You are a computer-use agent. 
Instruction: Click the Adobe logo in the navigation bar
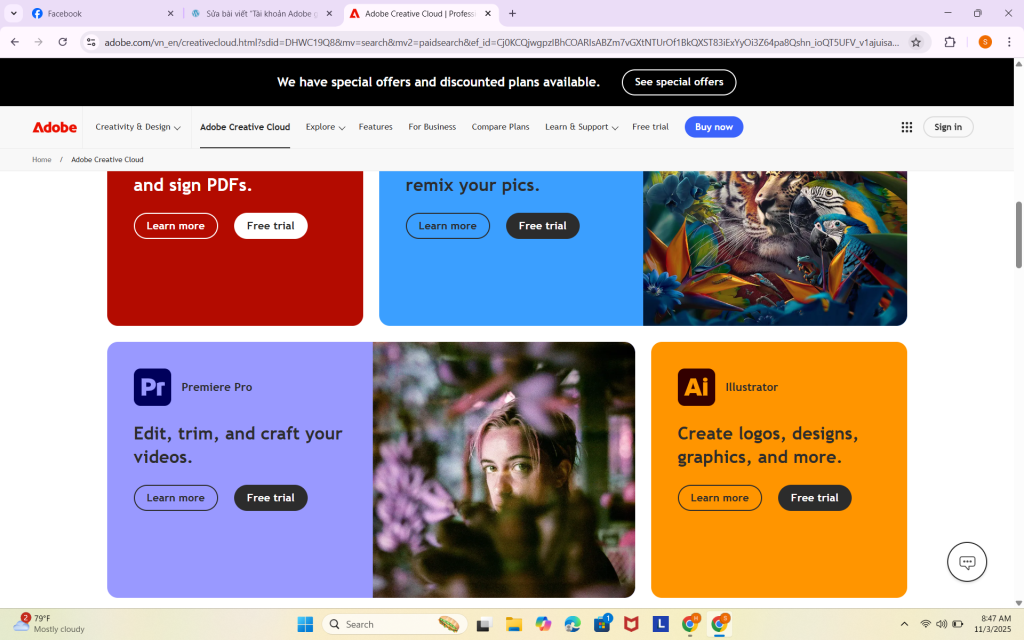54,127
